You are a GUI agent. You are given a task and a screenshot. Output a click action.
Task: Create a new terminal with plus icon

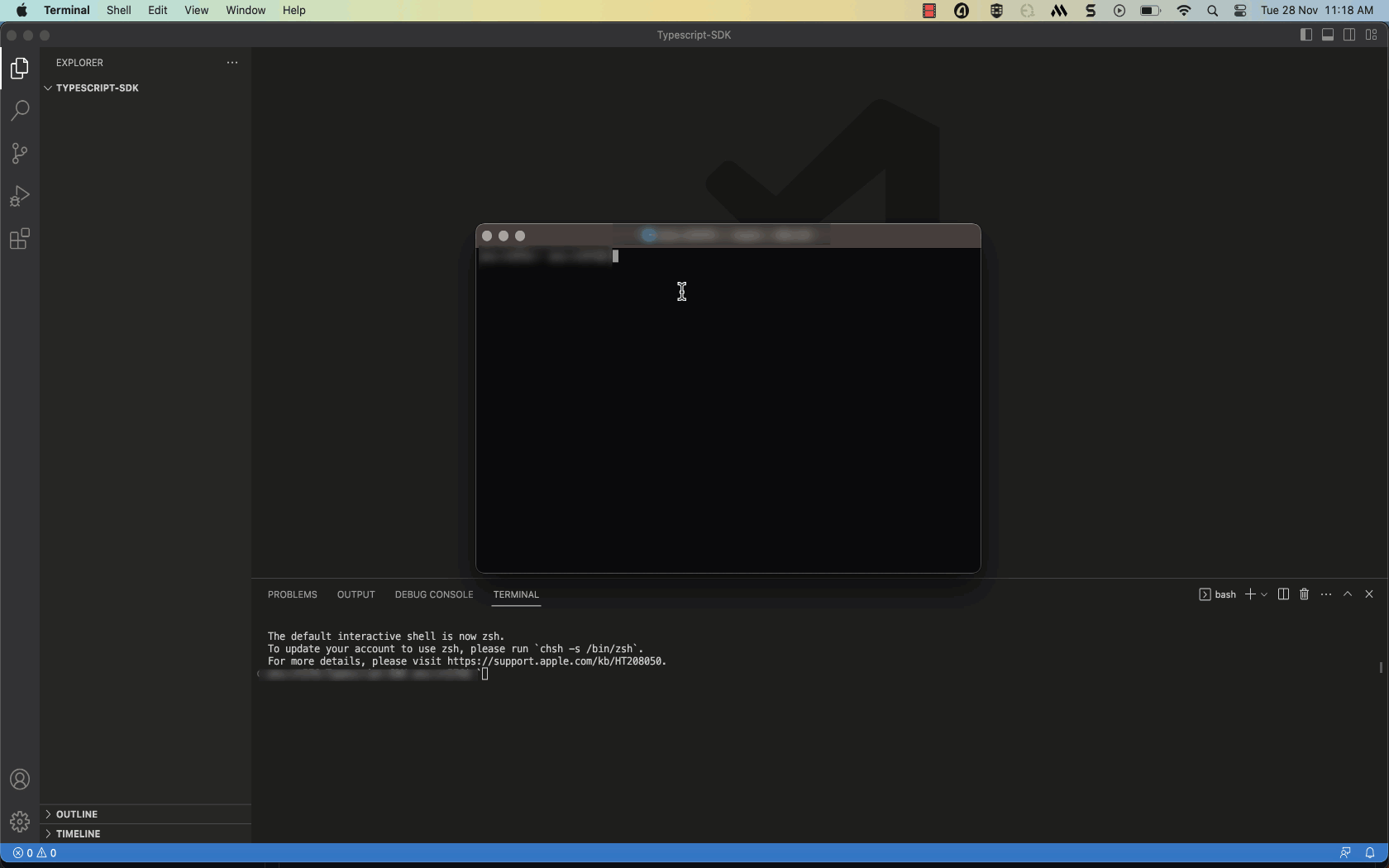pyautogui.click(x=1250, y=594)
